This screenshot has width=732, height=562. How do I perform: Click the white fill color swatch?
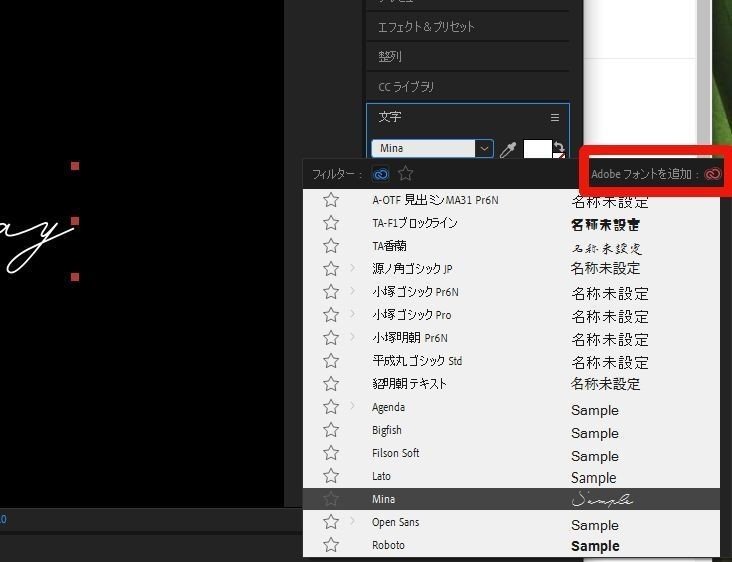pyautogui.click(x=538, y=149)
